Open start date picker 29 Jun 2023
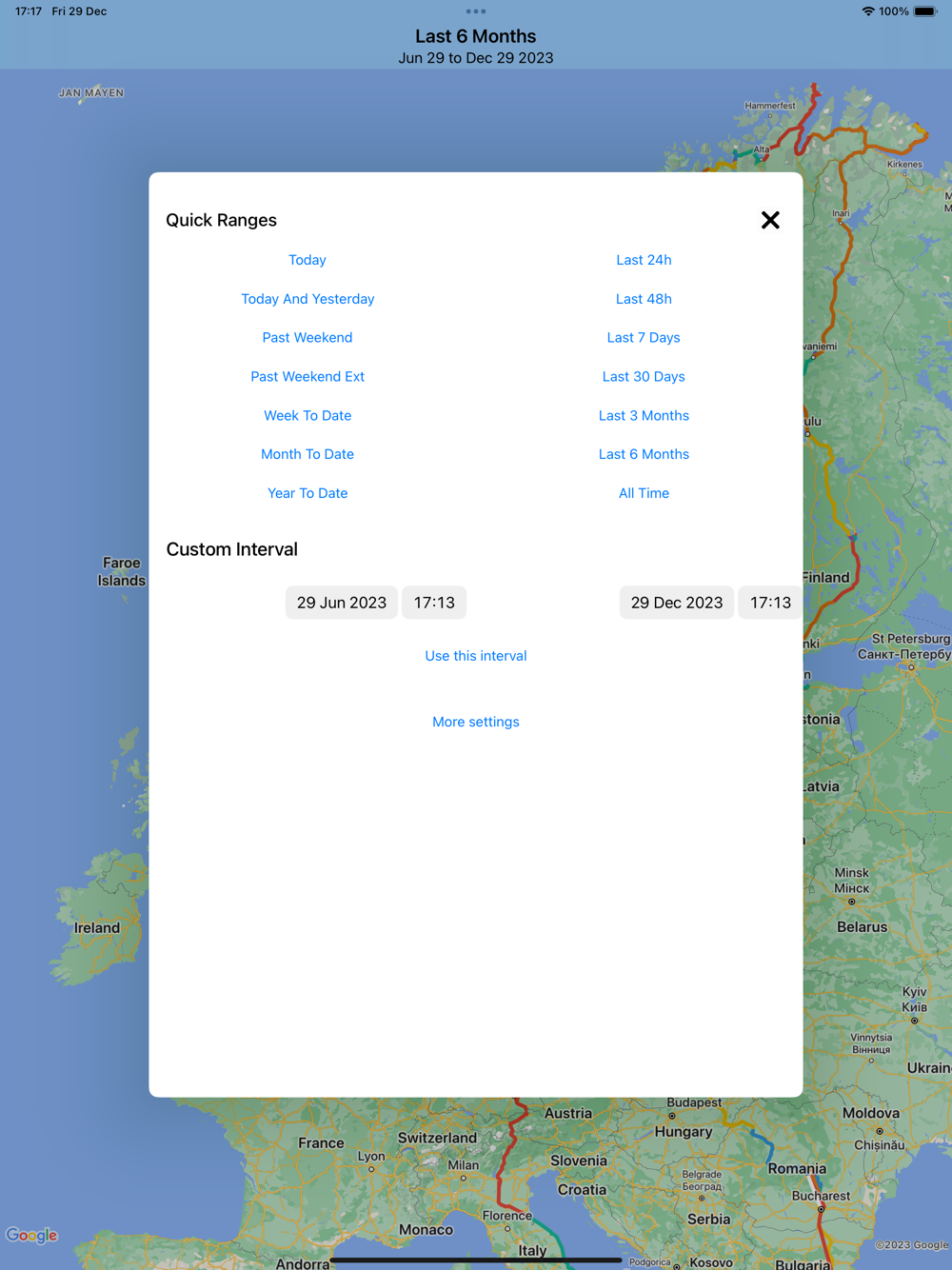 [342, 603]
